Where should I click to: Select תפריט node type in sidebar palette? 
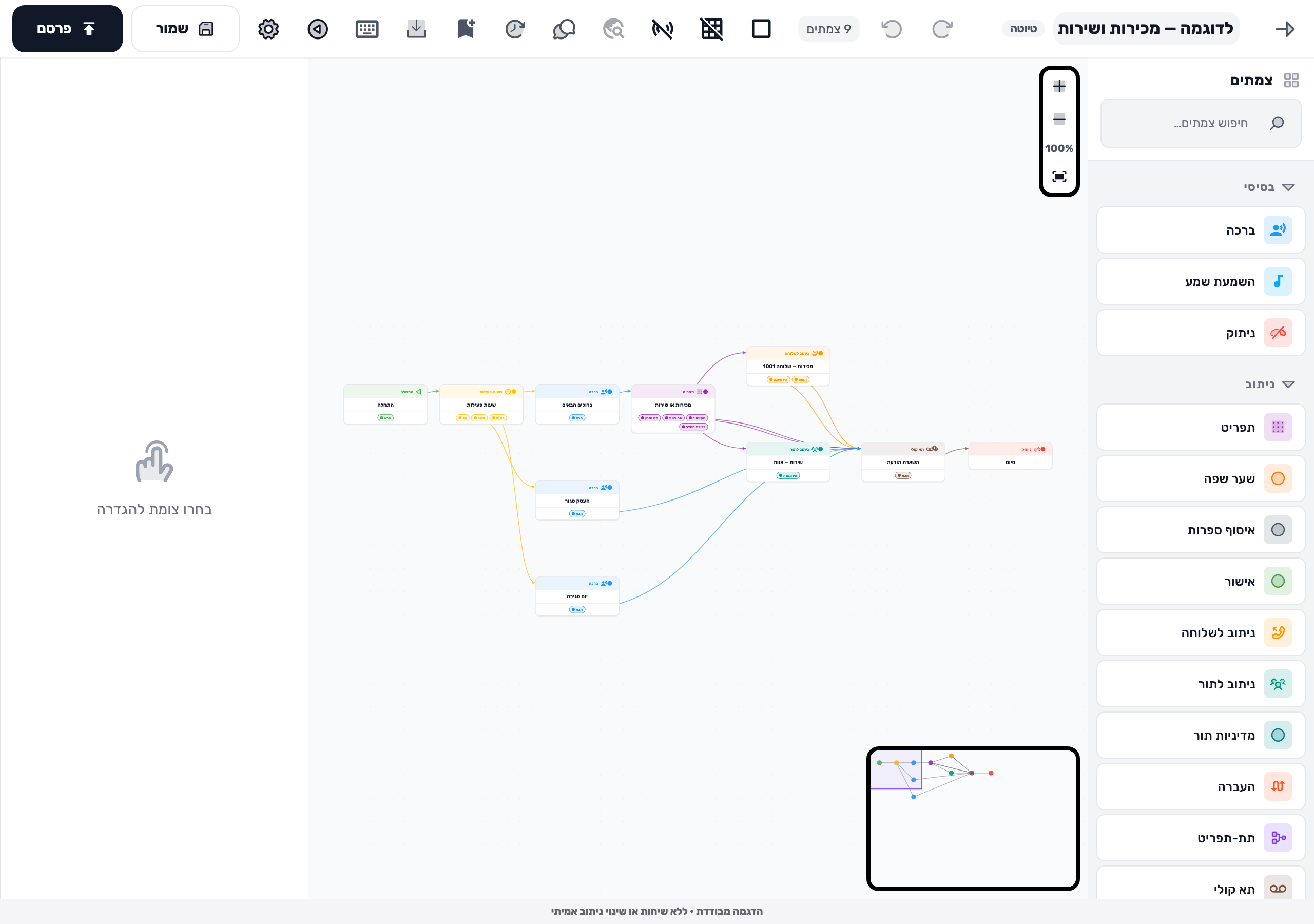click(1201, 427)
